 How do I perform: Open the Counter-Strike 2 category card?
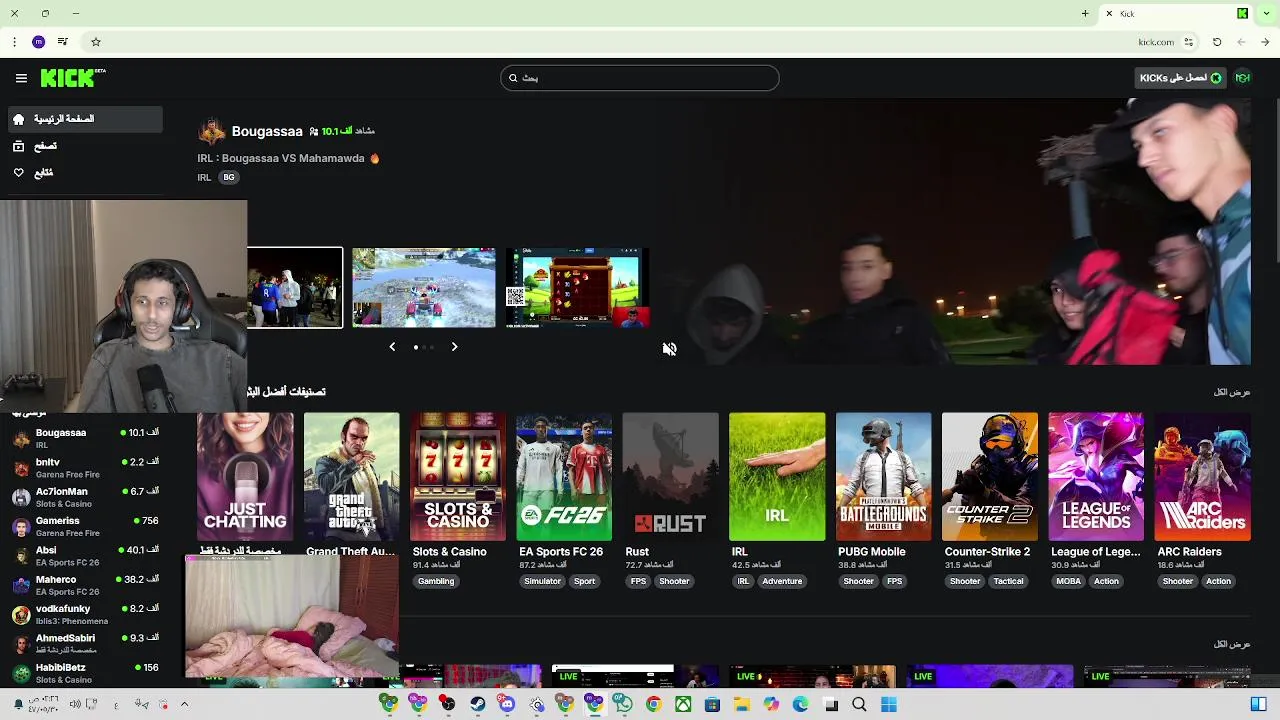click(x=990, y=477)
